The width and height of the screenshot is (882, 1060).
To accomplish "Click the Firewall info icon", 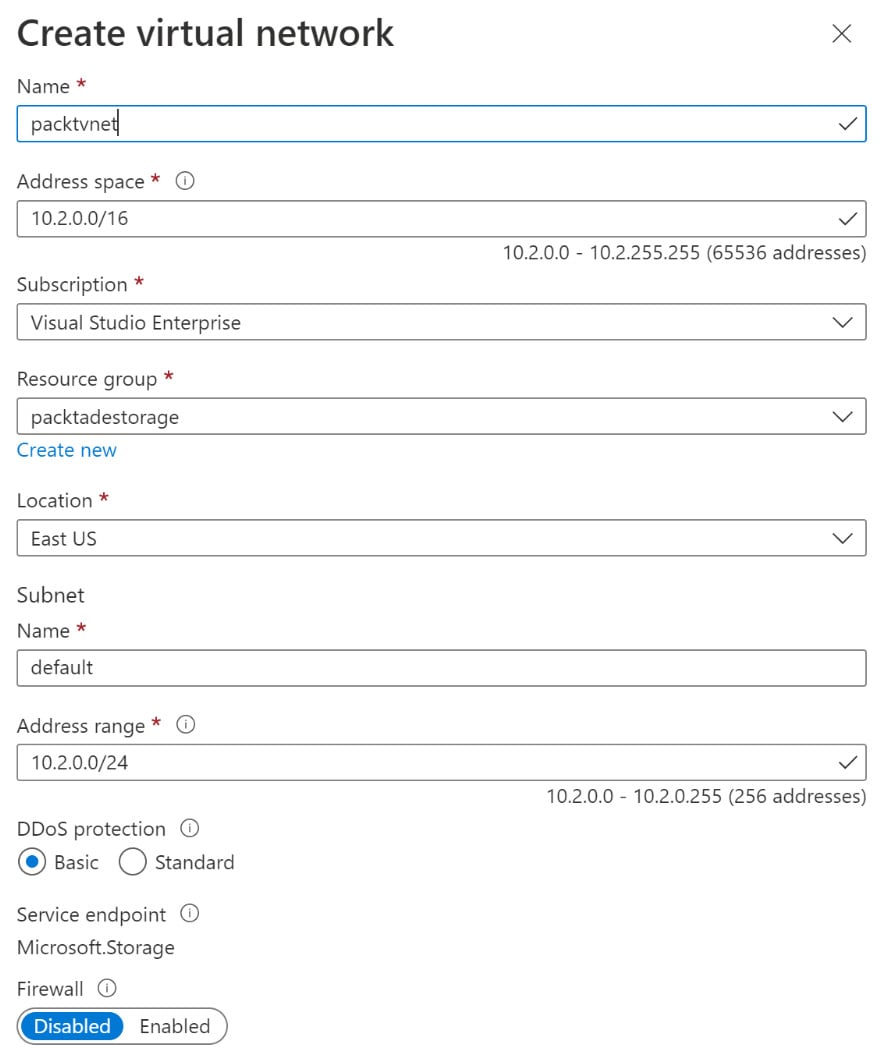I will 108,989.
